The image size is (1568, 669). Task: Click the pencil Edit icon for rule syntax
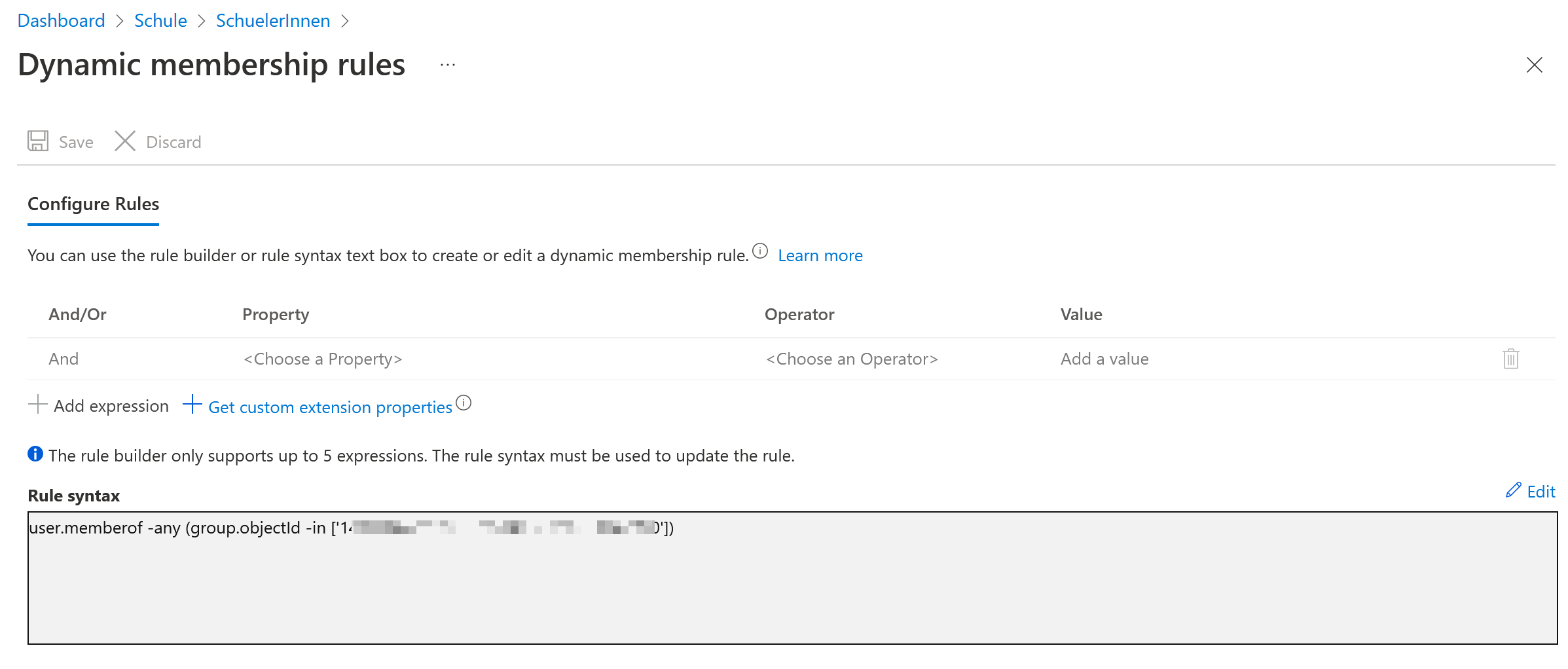click(1513, 490)
